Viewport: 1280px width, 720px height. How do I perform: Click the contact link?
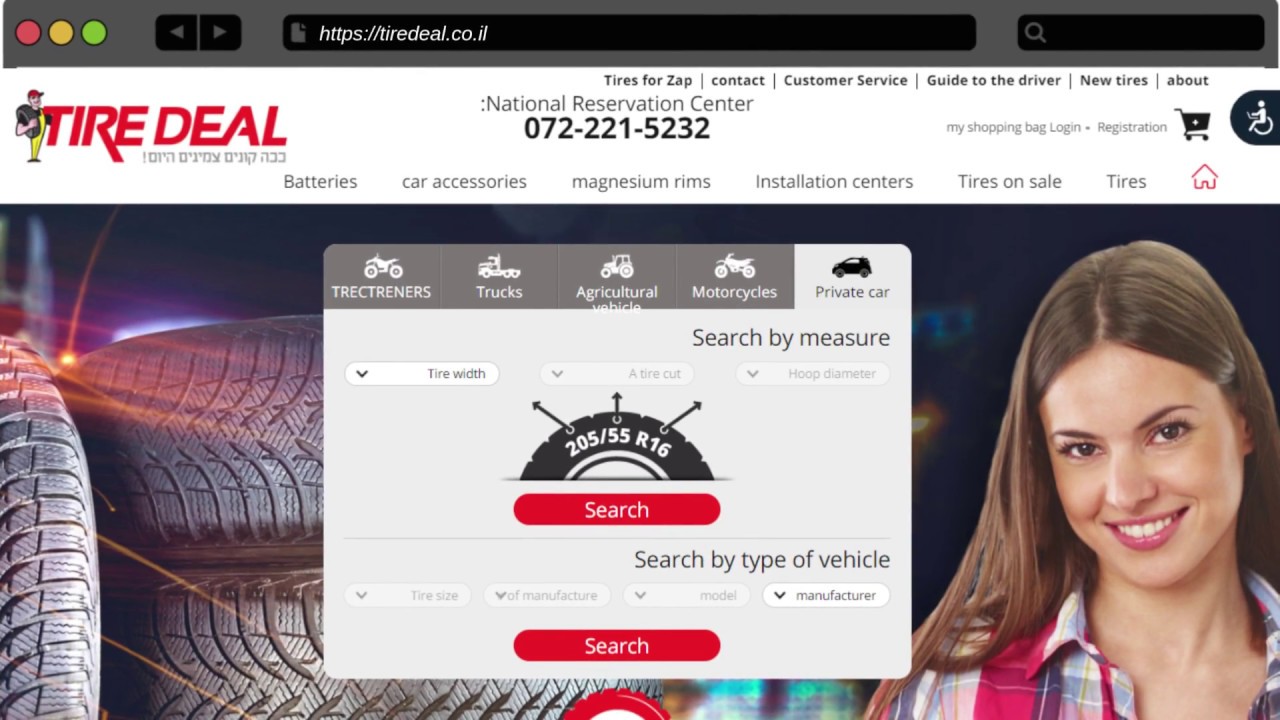[738, 80]
